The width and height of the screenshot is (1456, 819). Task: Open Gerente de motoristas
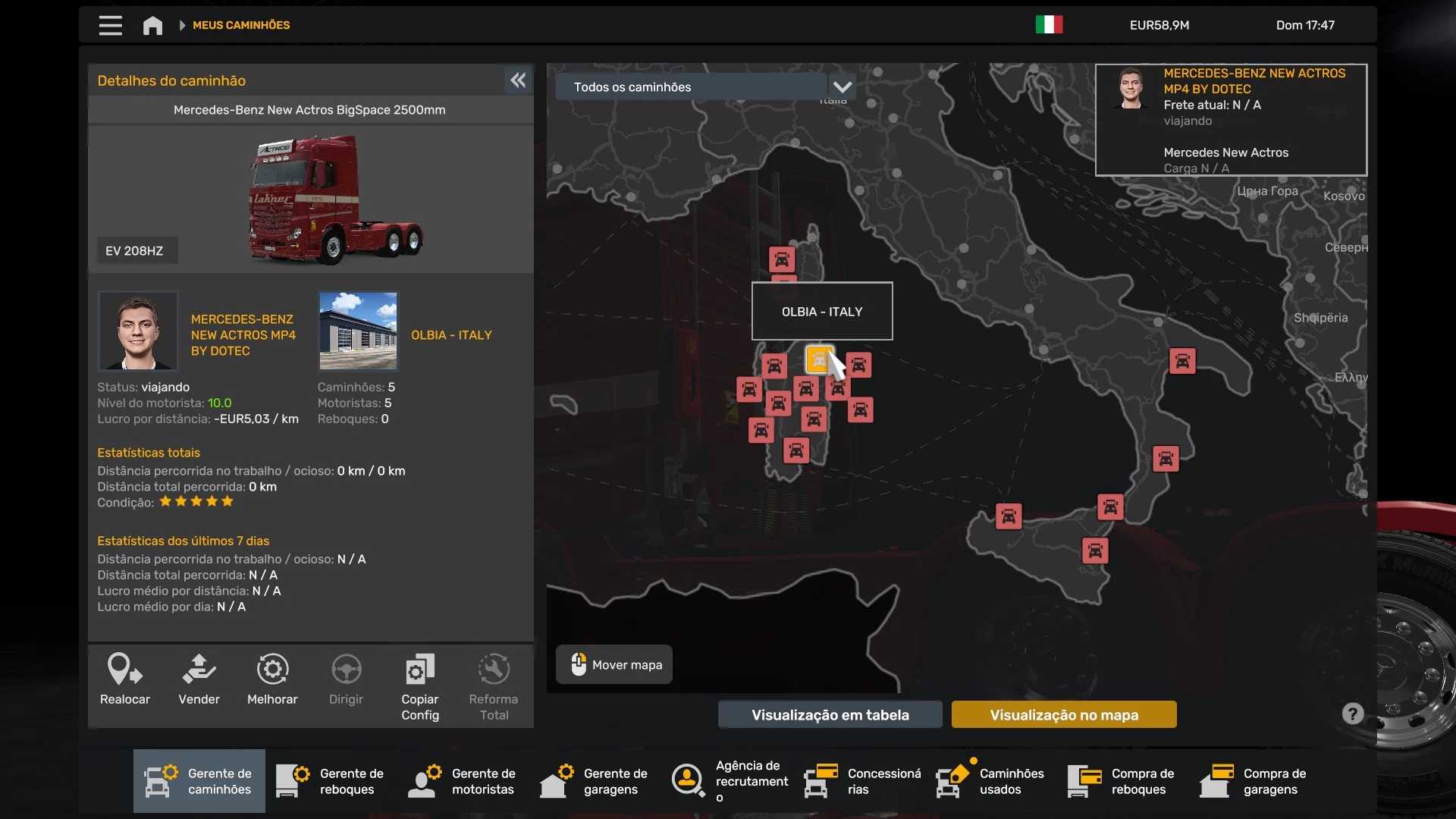(x=463, y=781)
